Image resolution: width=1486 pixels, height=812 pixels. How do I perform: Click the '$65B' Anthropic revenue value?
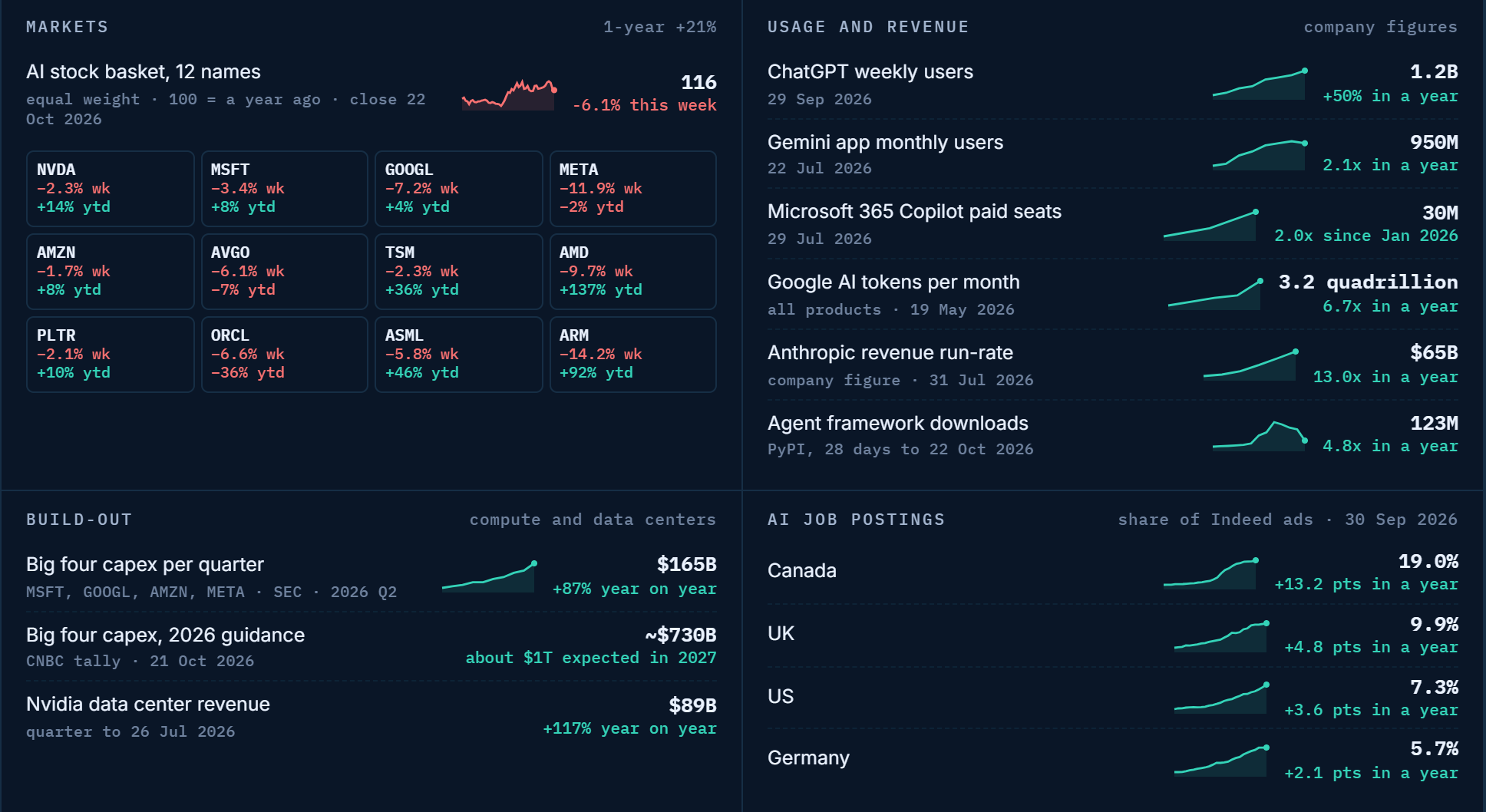click(x=1434, y=353)
